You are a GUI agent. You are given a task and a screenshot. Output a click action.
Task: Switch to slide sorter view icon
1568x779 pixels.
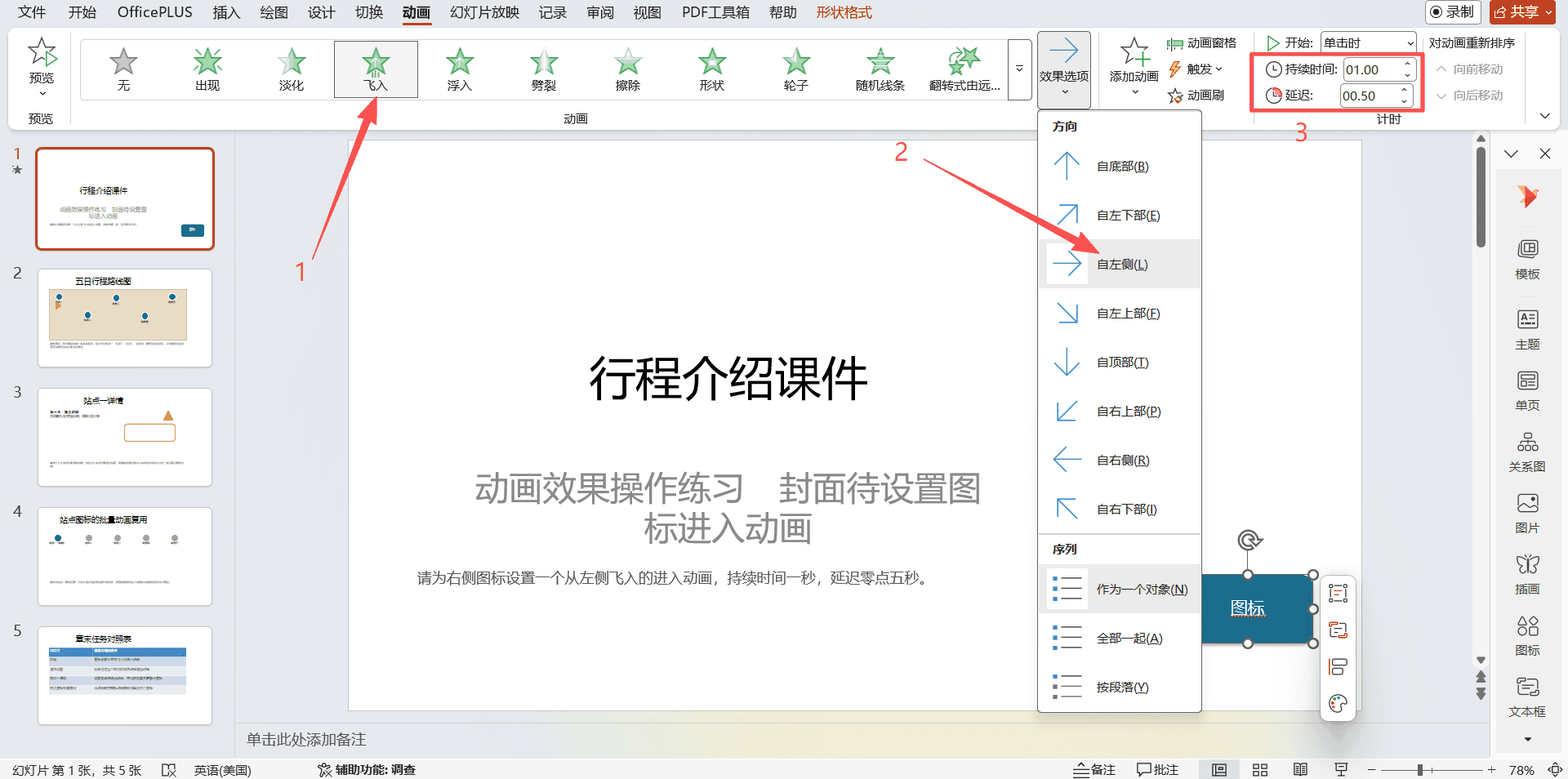pyautogui.click(x=1260, y=769)
